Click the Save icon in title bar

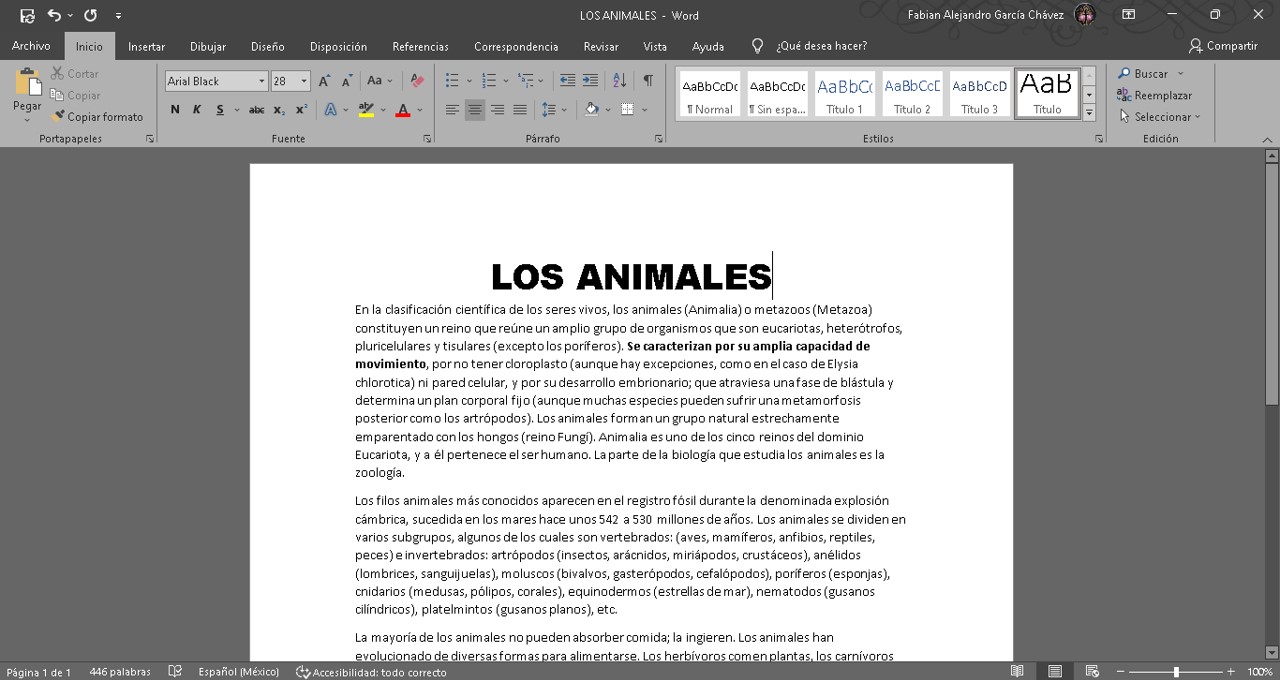27,15
